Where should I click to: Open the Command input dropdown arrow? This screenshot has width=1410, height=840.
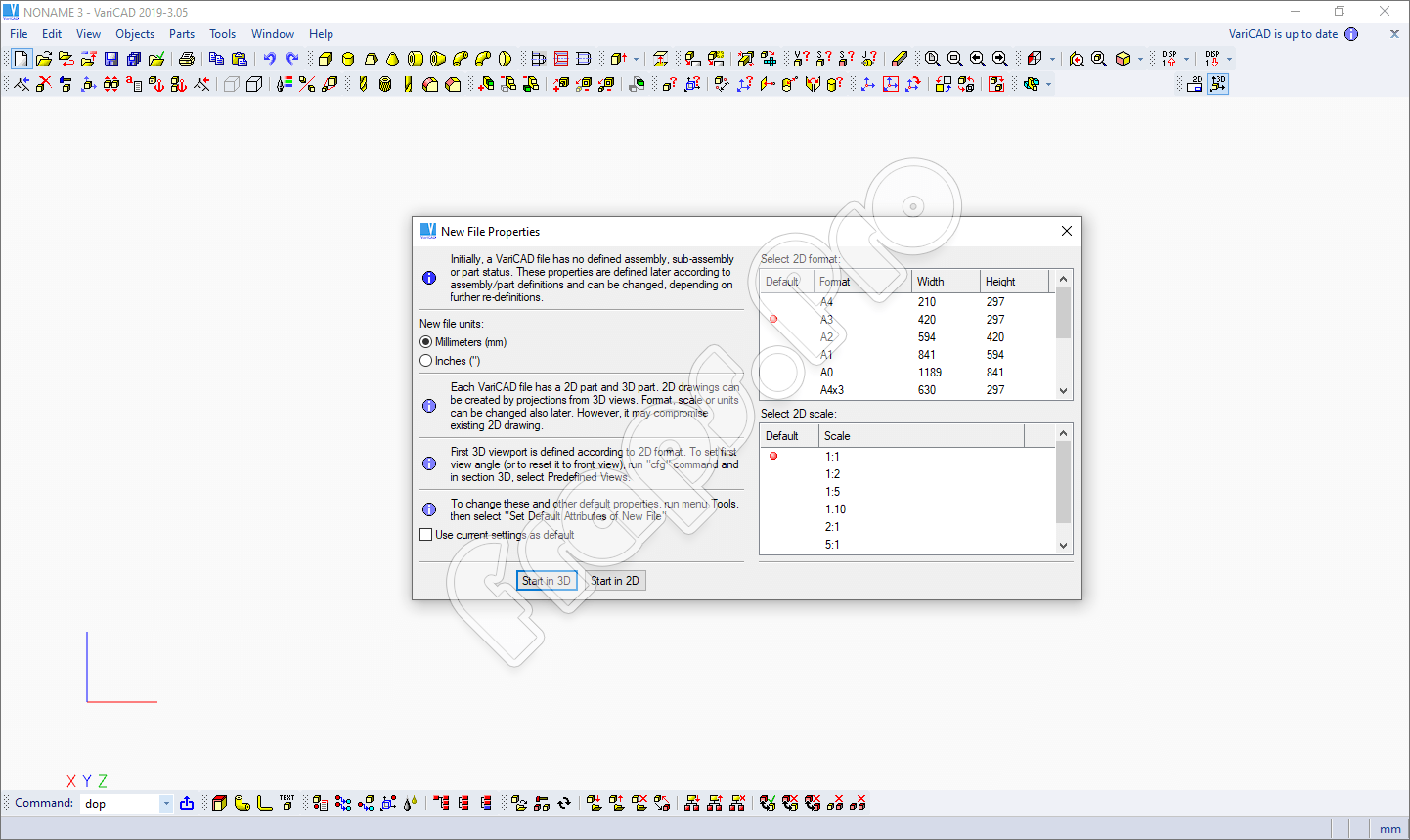(x=166, y=804)
